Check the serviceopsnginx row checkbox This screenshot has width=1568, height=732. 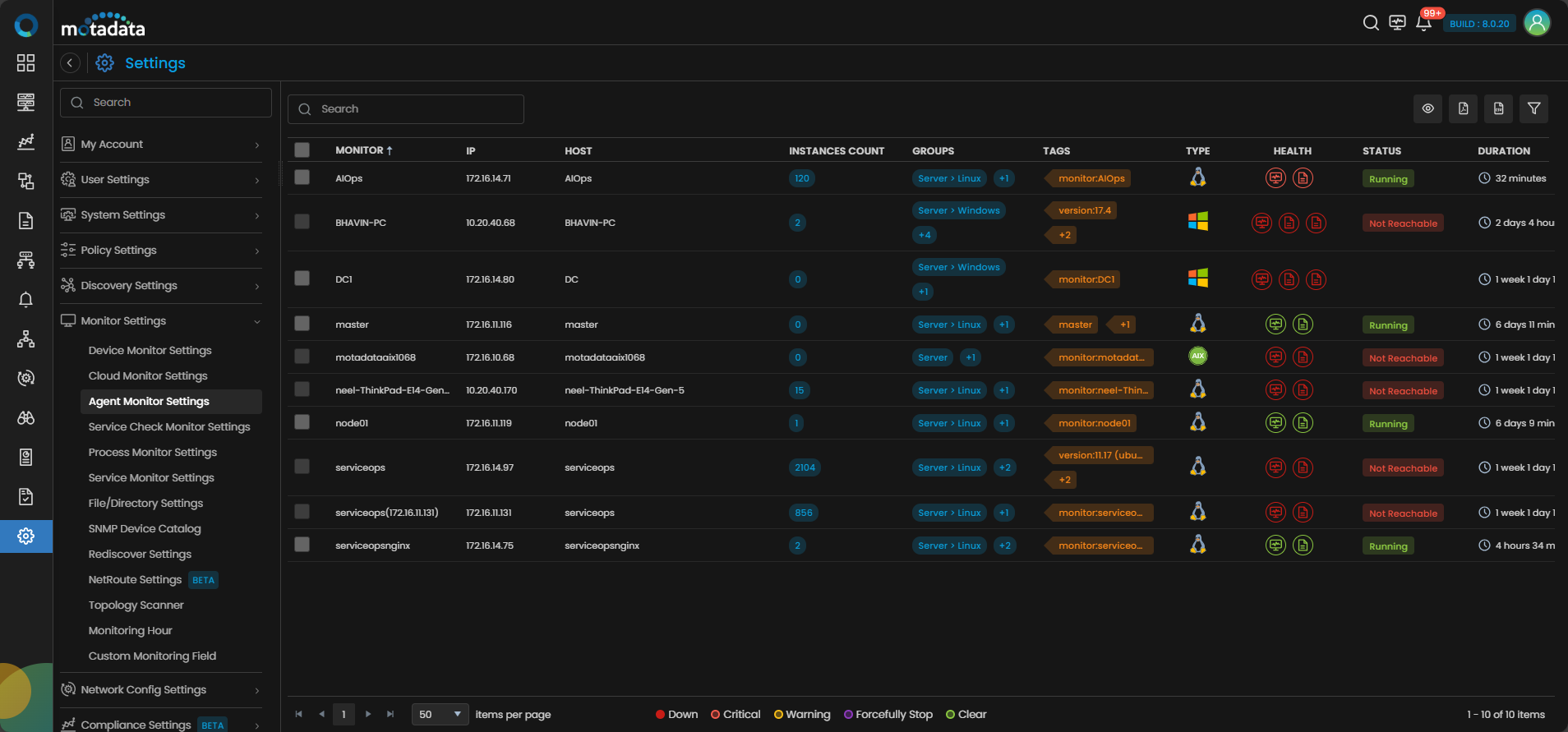coord(302,545)
